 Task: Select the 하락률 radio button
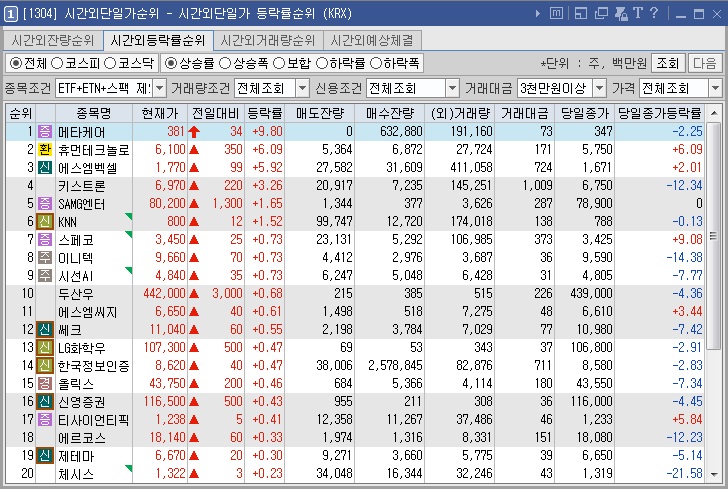pos(322,63)
